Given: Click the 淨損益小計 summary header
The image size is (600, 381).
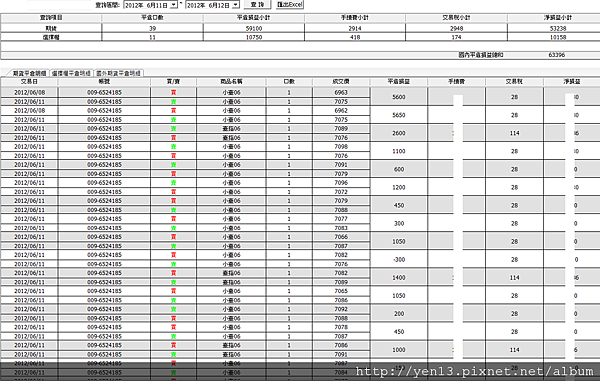Looking at the screenshot, I should tap(558, 18).
